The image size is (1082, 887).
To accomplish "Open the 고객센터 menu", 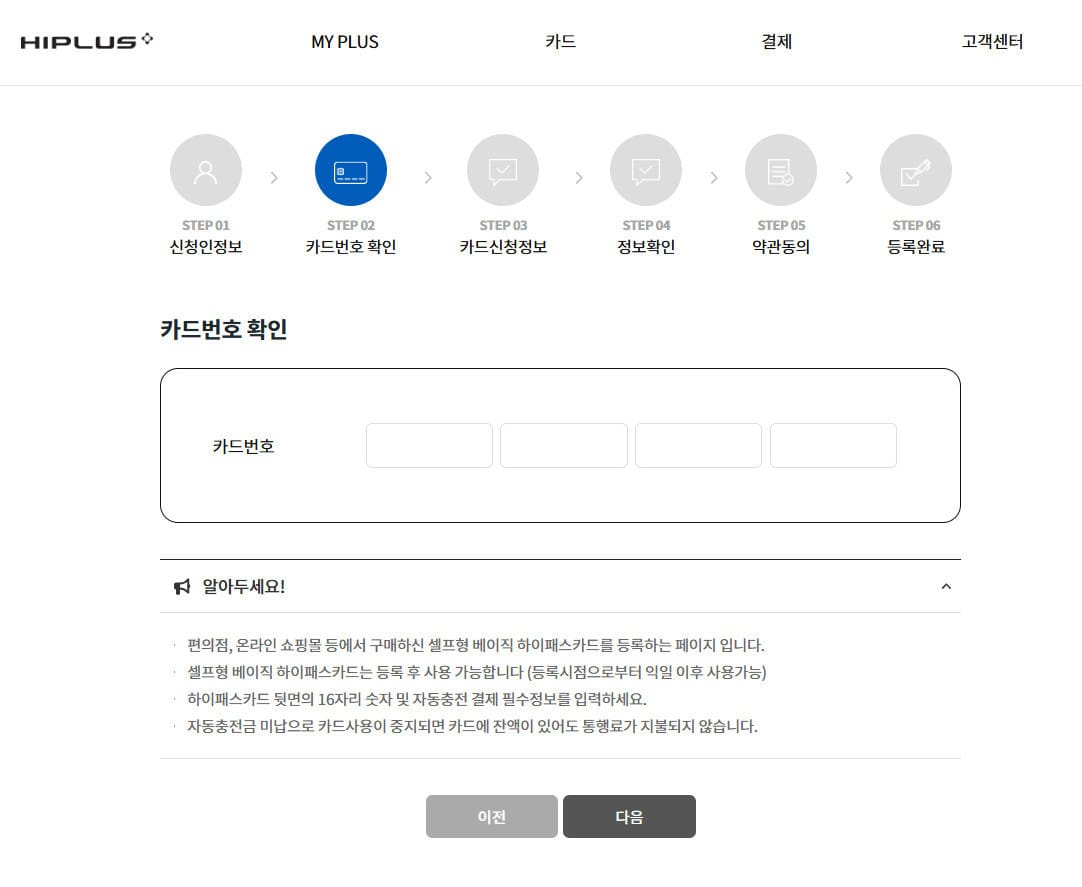I will 992,42.
